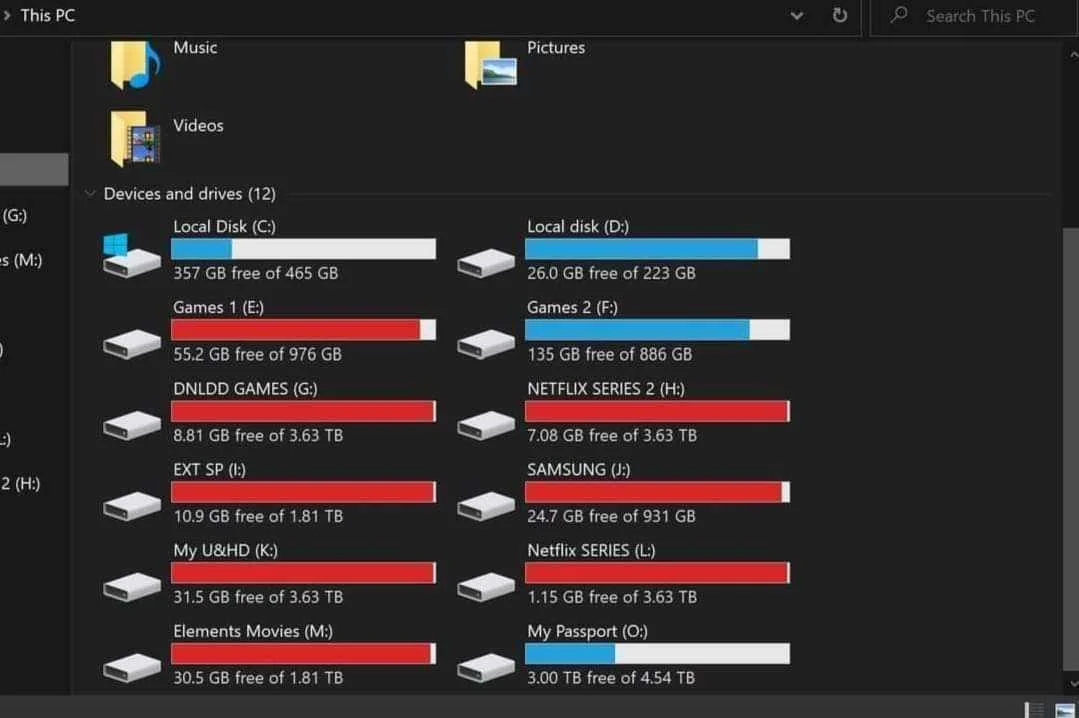This screenshot has height=718, width=1079.
Task: Select Local disk (D:) drive icon
Action: [x=486, y=263]
